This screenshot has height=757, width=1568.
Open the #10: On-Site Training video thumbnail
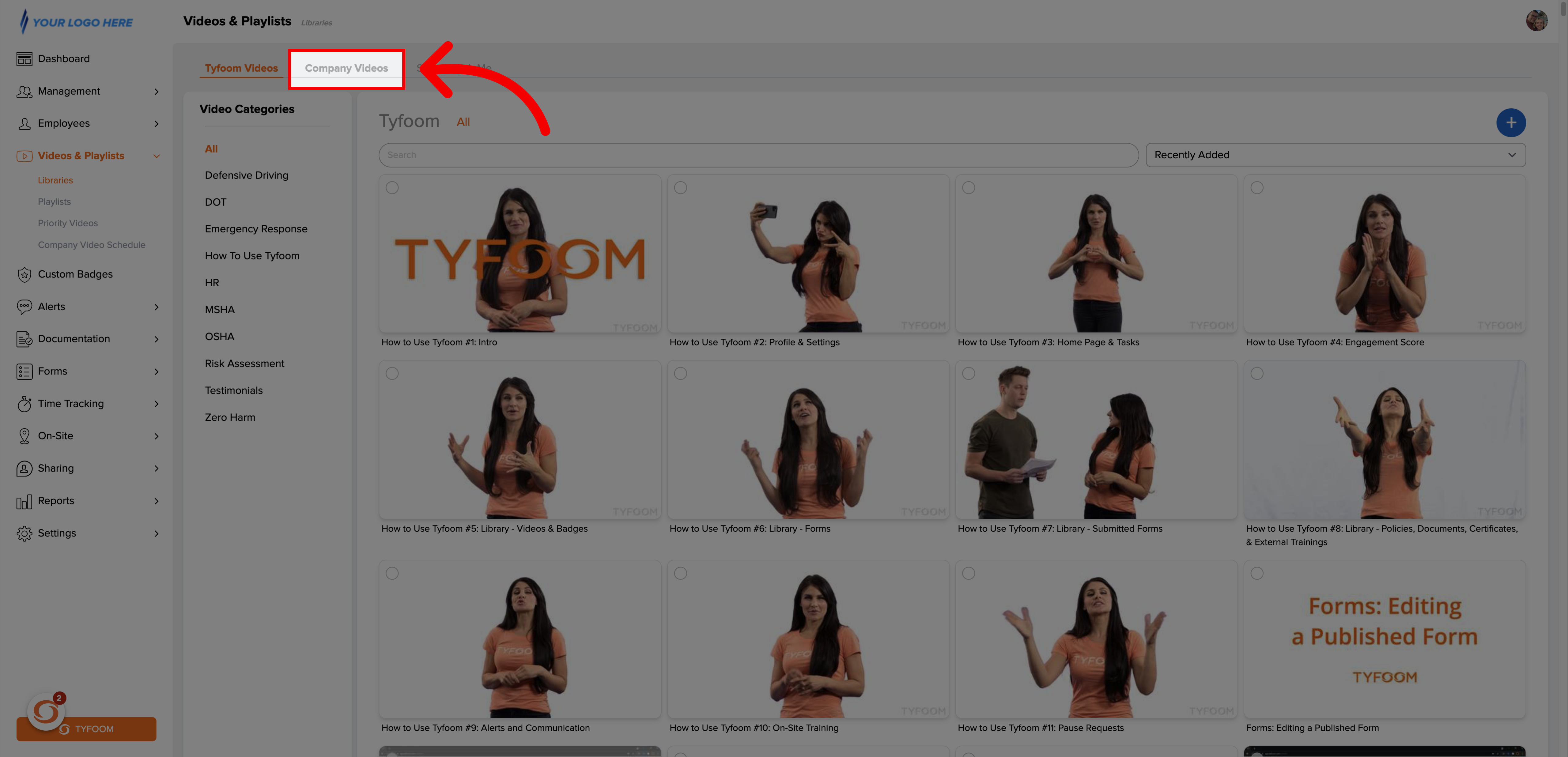[808, 639]
